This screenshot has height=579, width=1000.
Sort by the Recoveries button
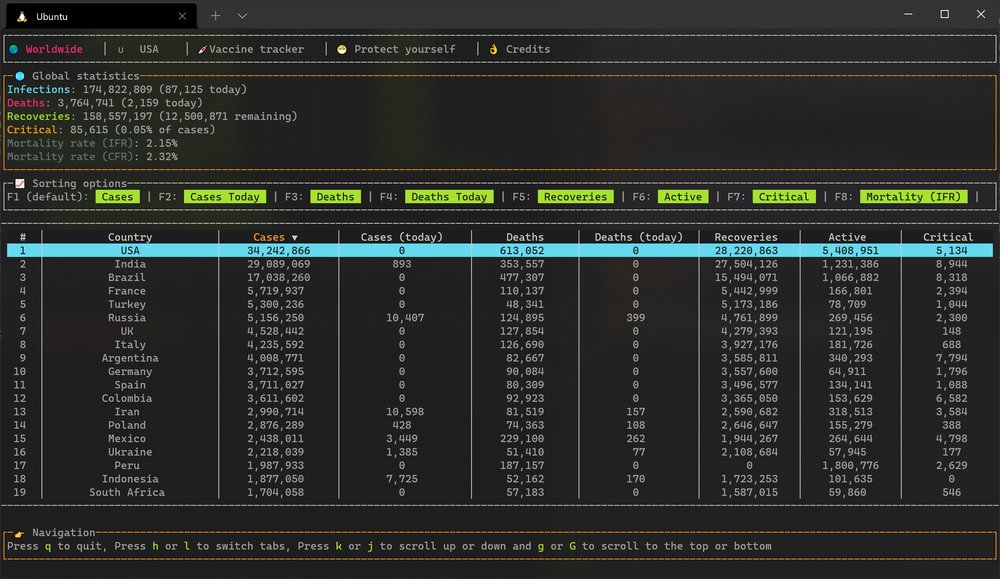(x=575, y=197)
